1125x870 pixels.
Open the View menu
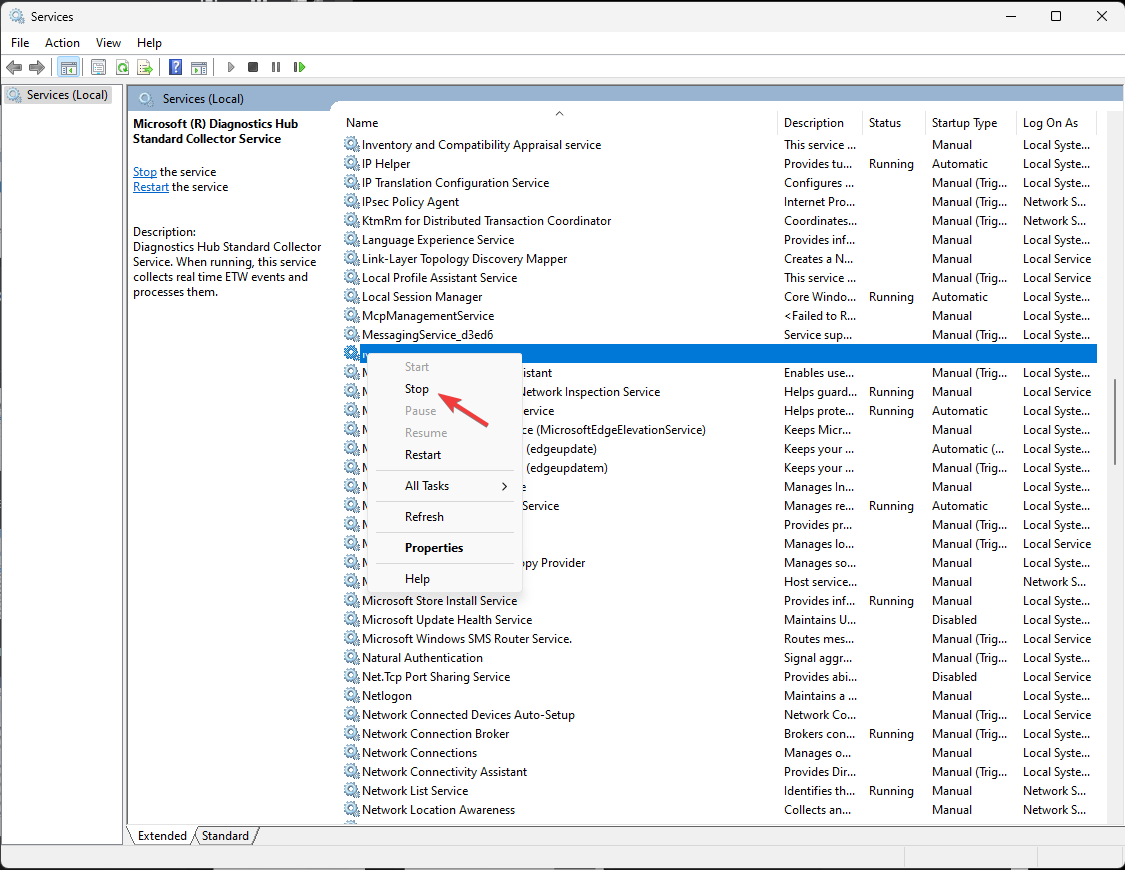click(108, 43)
